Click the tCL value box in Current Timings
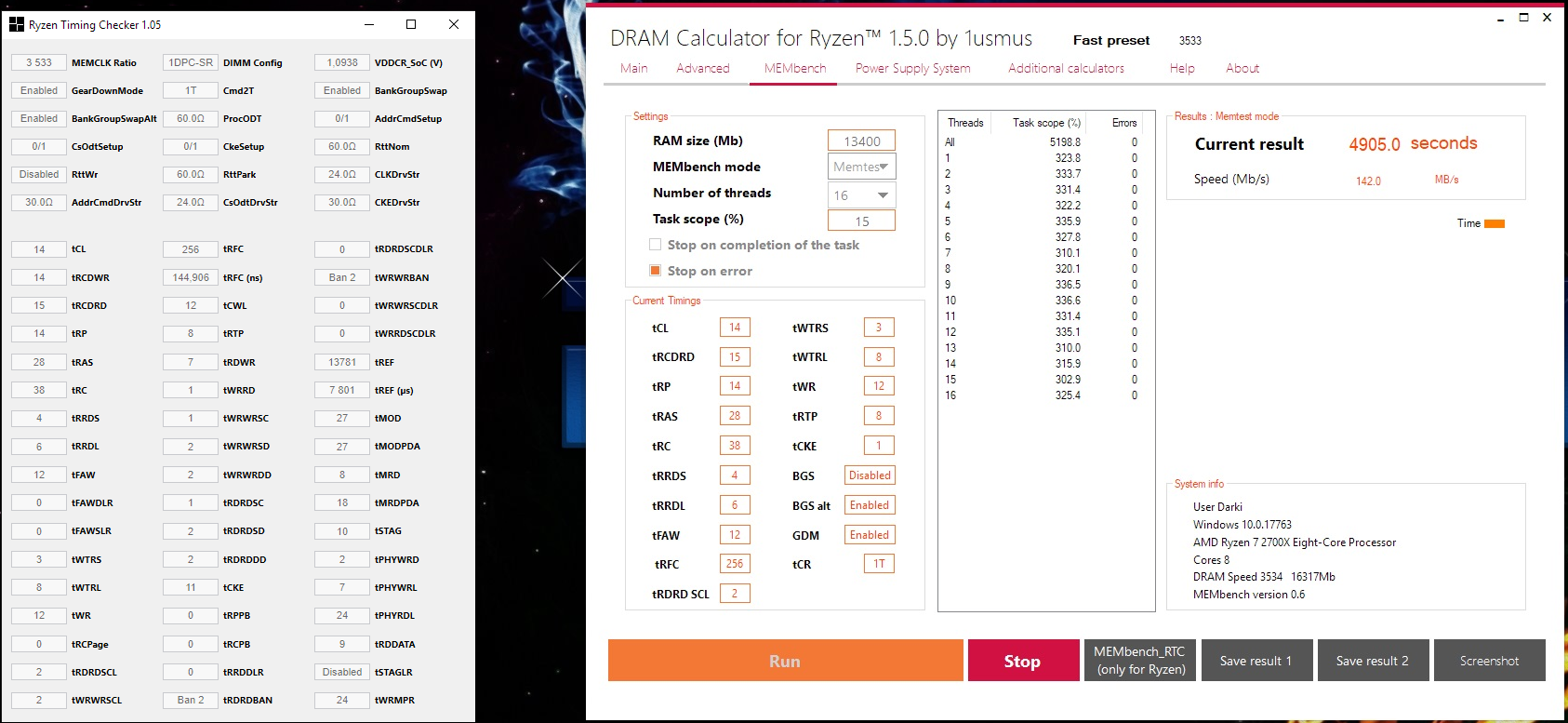 coord(735,328)
